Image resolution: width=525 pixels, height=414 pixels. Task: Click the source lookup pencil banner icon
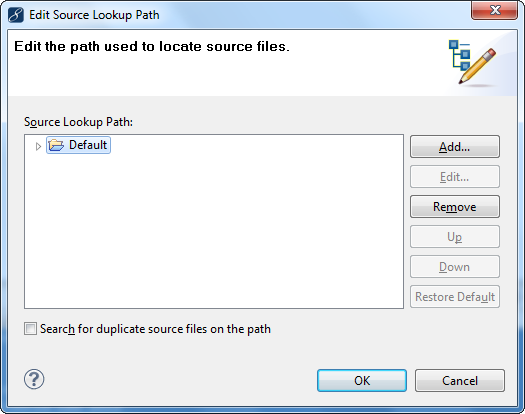(x=472, y=62)
